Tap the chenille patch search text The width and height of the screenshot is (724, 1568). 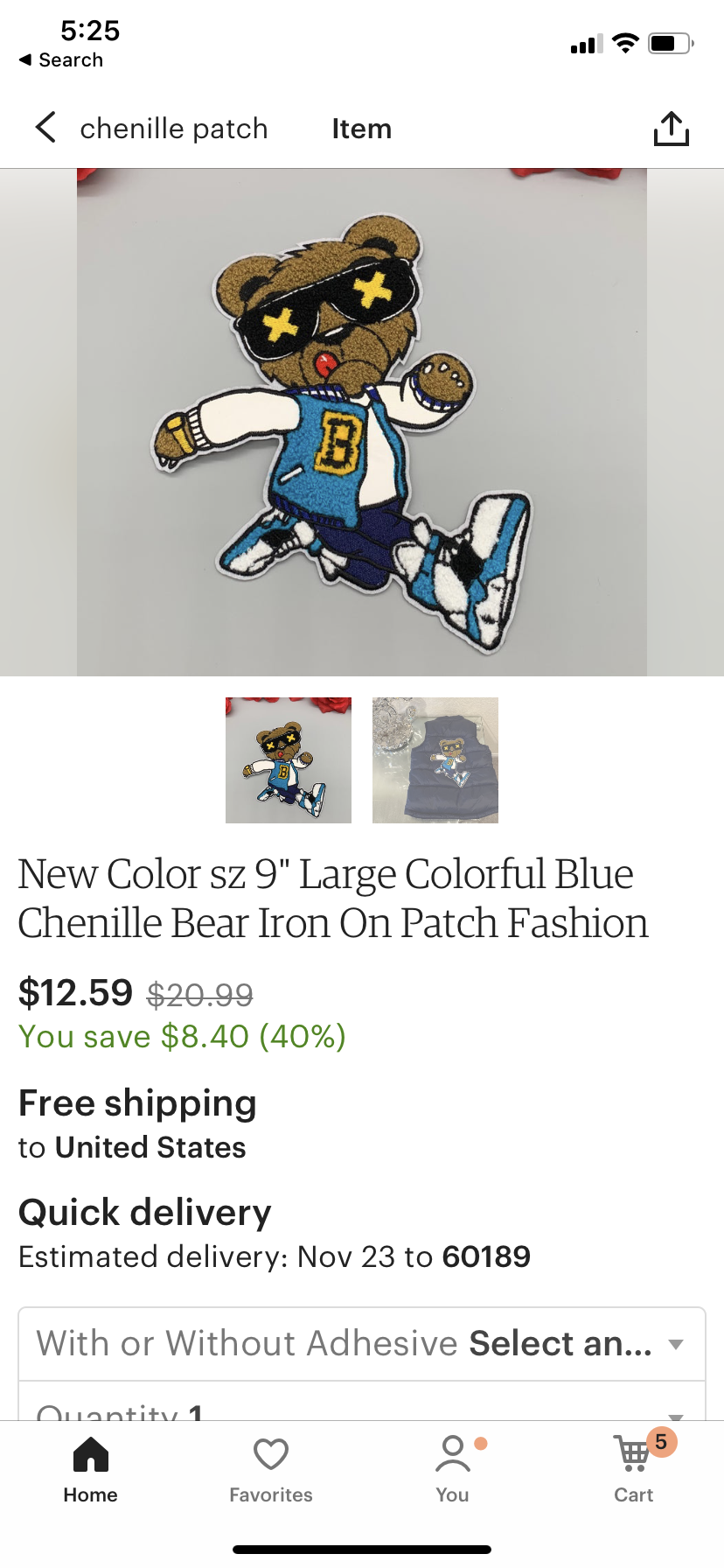coord(174,129)
